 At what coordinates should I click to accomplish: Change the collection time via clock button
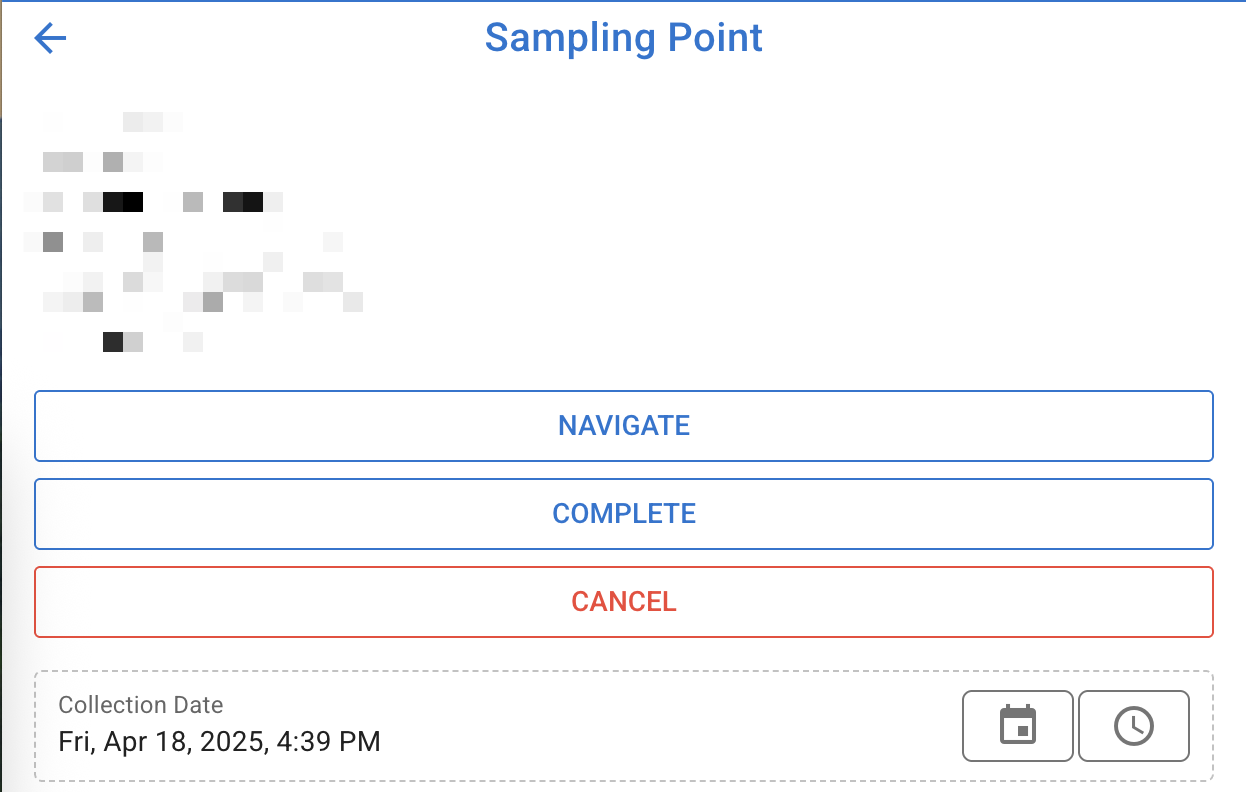(1134, 726)
